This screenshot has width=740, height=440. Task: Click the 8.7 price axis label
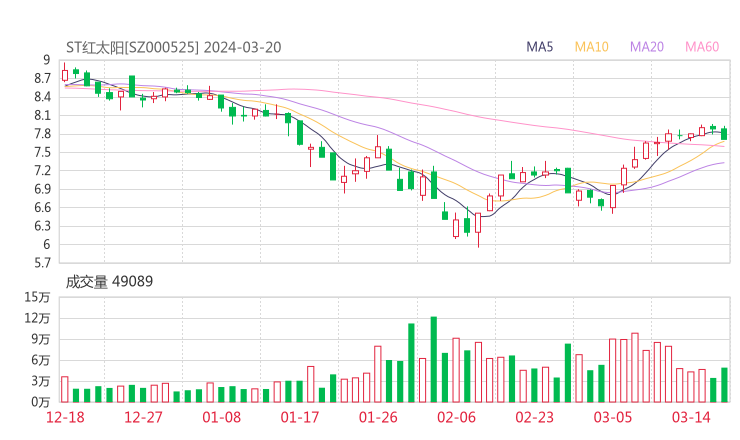[x=42, y=78]
